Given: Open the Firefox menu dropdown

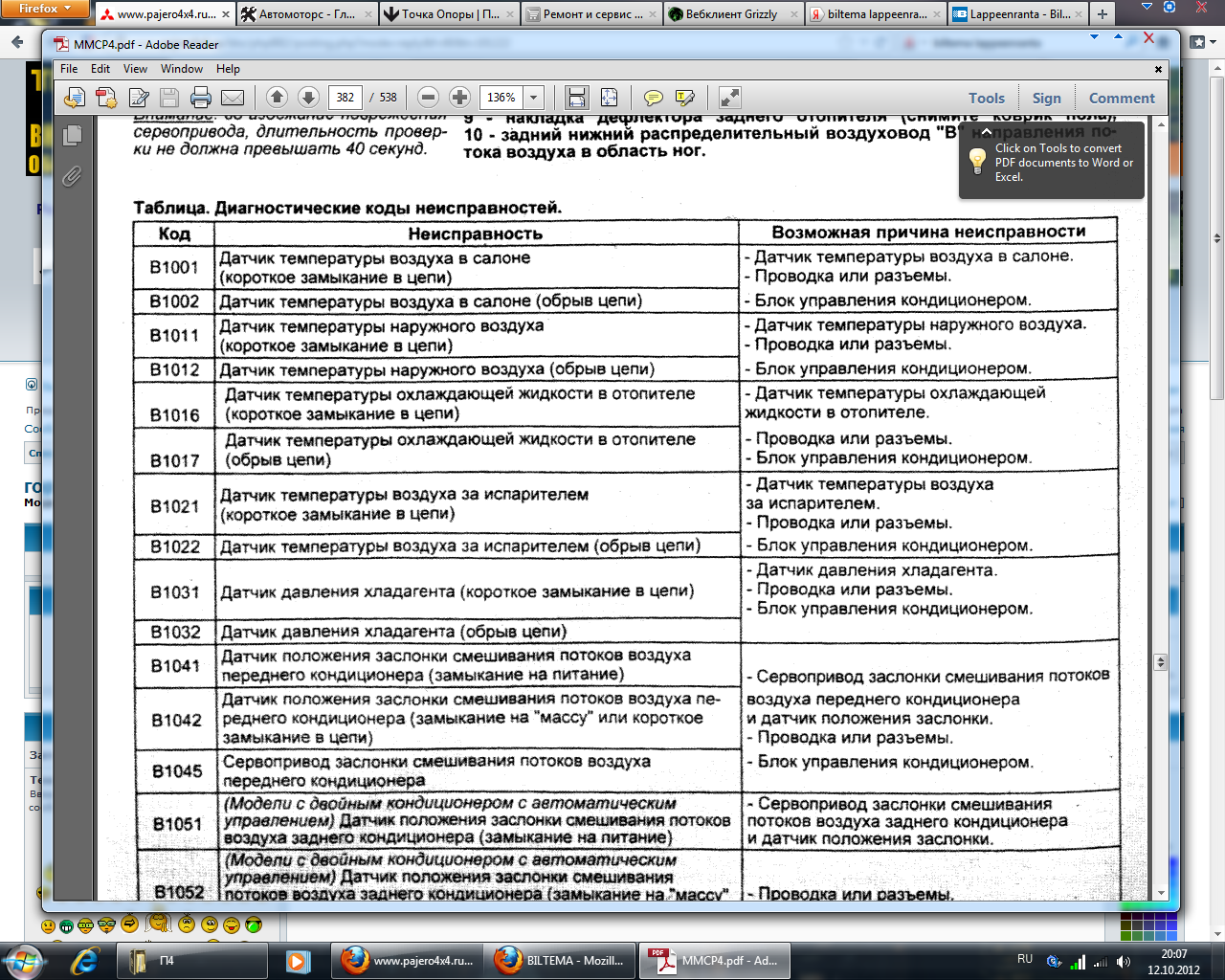Looking at the screenshot, I should (45, 9).
